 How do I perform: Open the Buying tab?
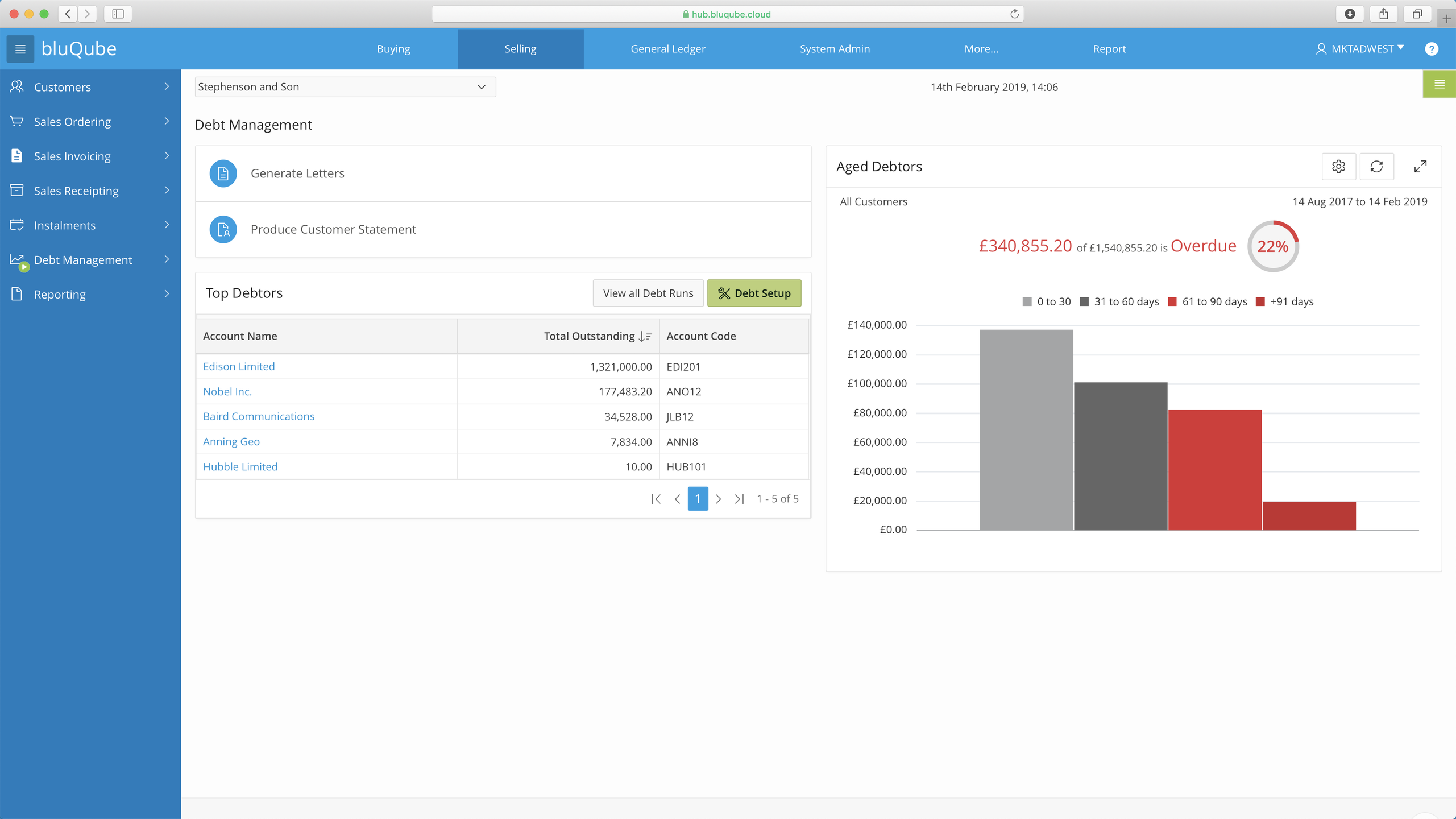pos(393,49)
